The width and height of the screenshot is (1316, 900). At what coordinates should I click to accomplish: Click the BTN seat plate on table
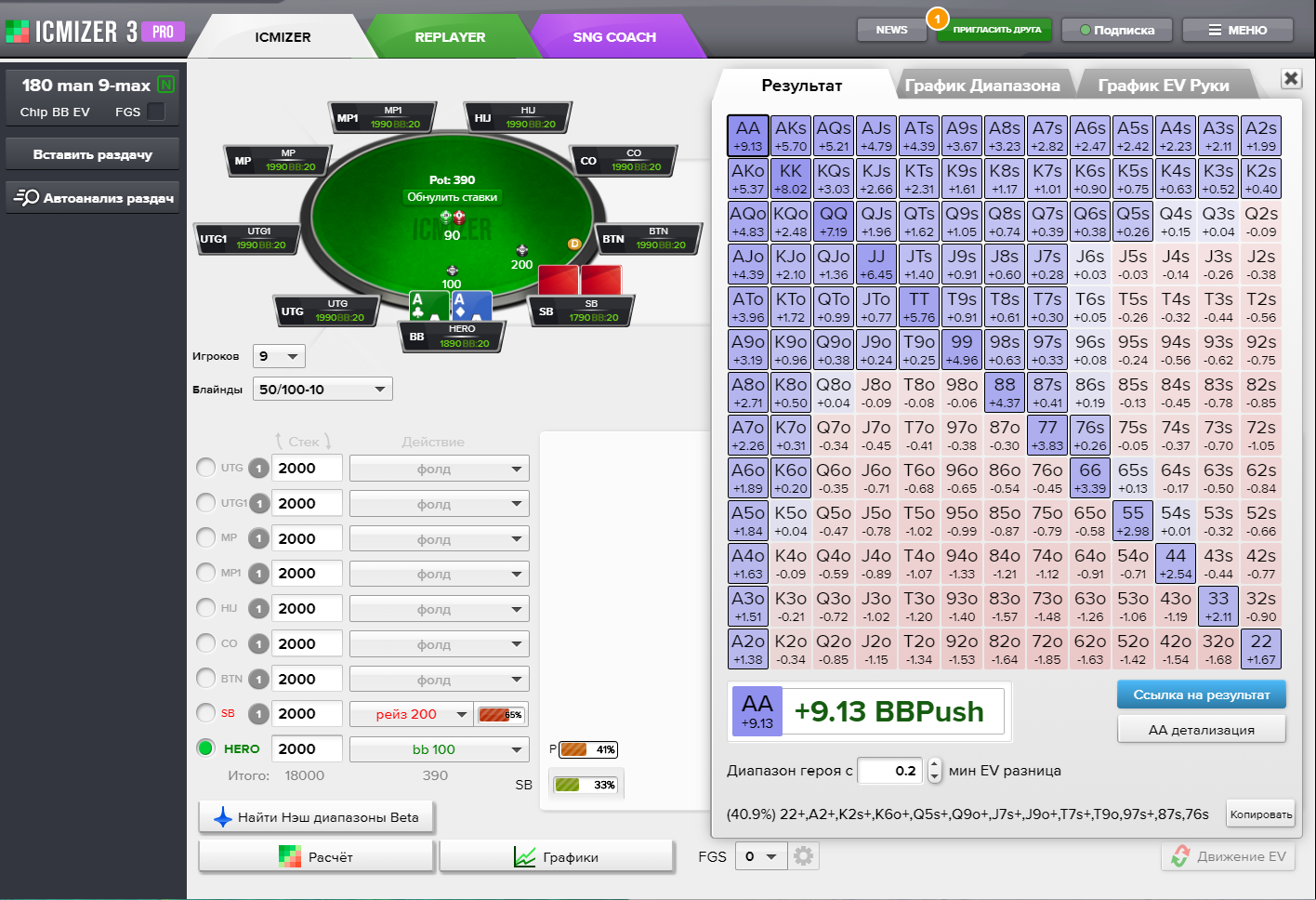647,238
